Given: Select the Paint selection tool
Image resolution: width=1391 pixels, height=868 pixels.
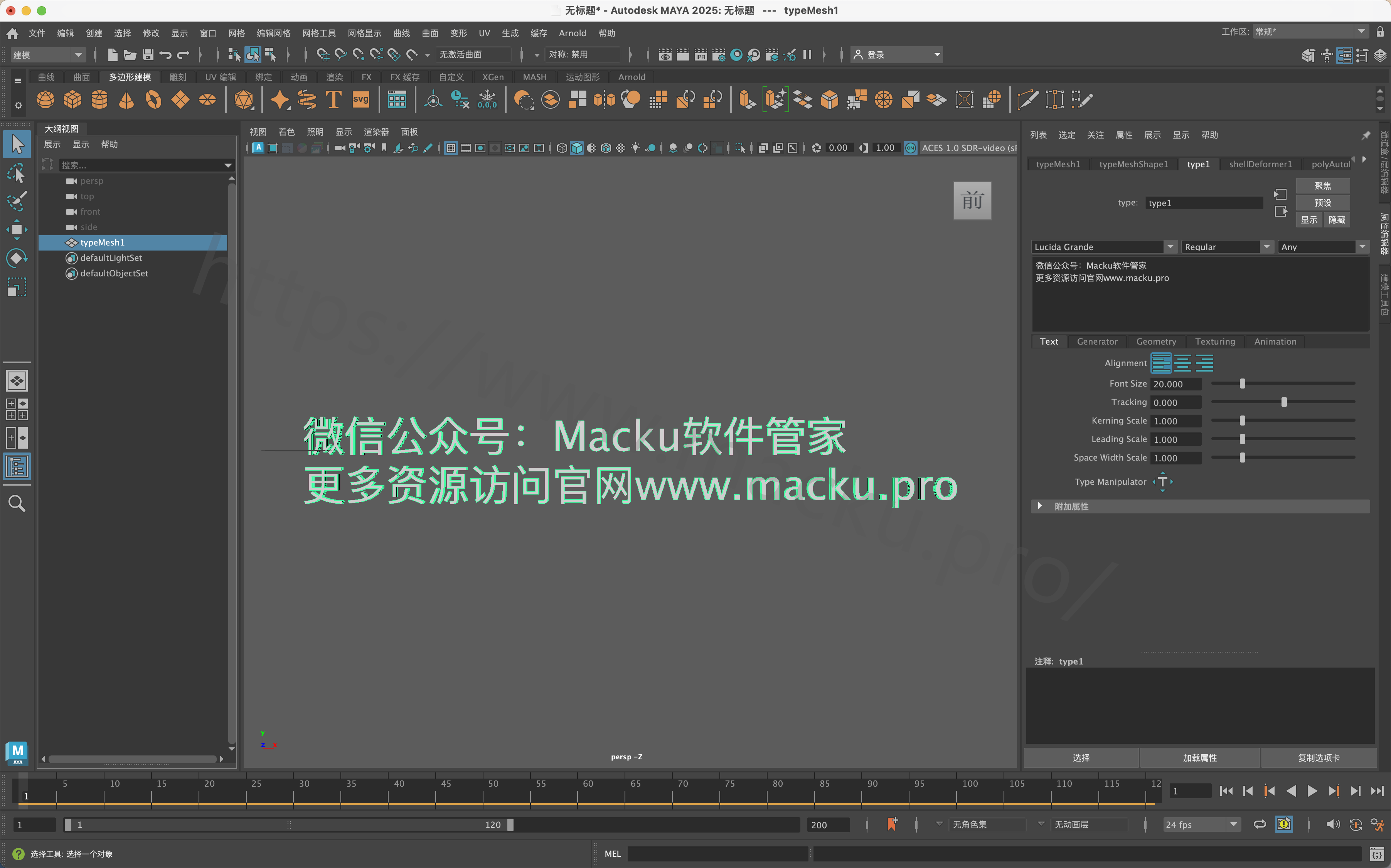Looking at the screenshot, I should tap(17, 201).
